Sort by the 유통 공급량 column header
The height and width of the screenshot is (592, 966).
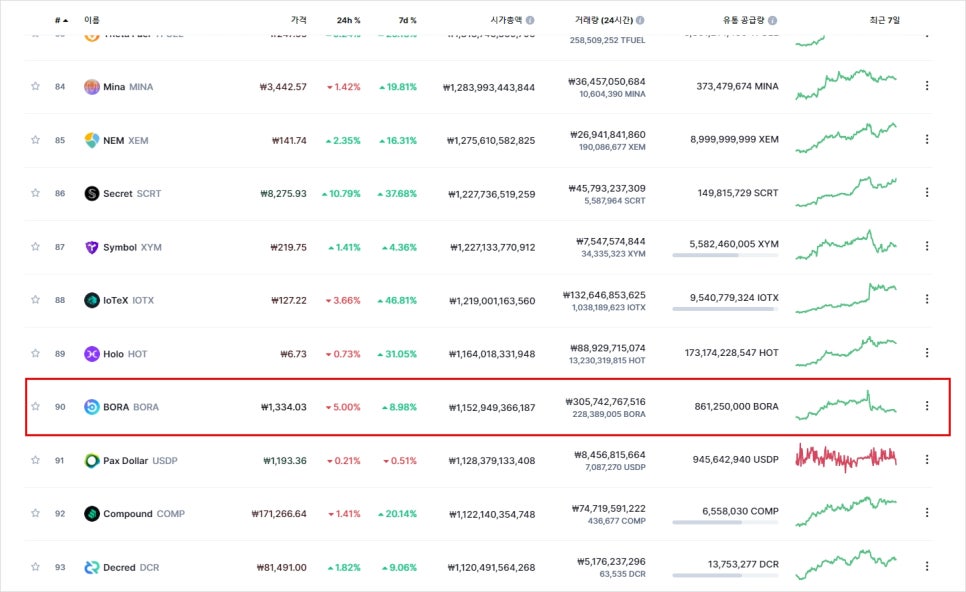tap(744, 20)
